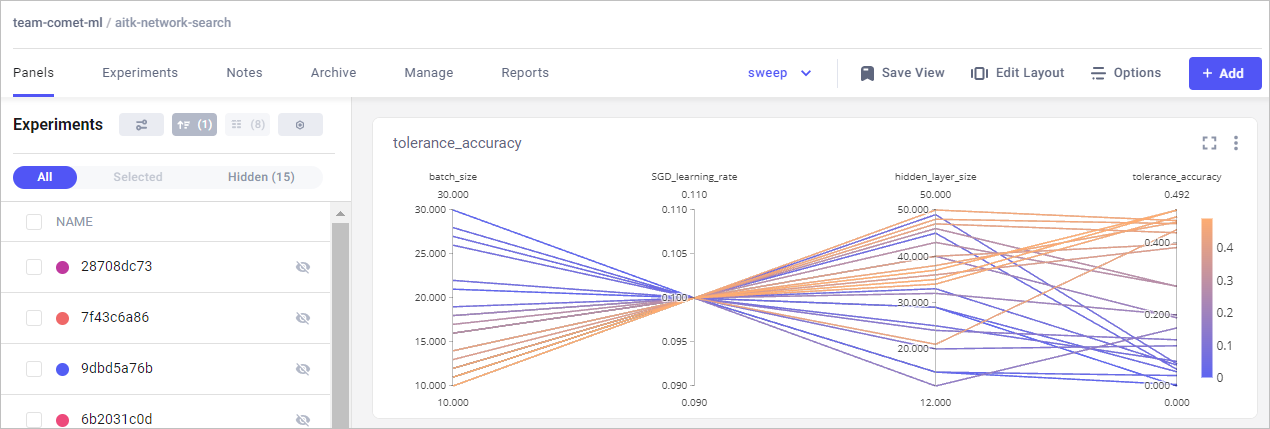Image resolution: width=1270 pixels, height=429 pixels.
Task: Click the Edit Layout label
Action: (x=1030, y=73)
